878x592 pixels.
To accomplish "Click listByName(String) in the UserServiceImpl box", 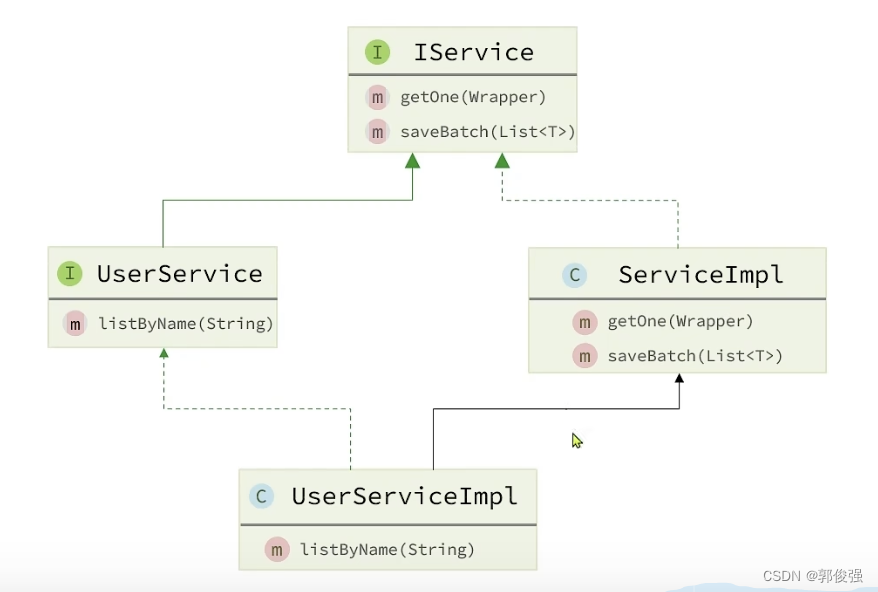I will 387,549.
